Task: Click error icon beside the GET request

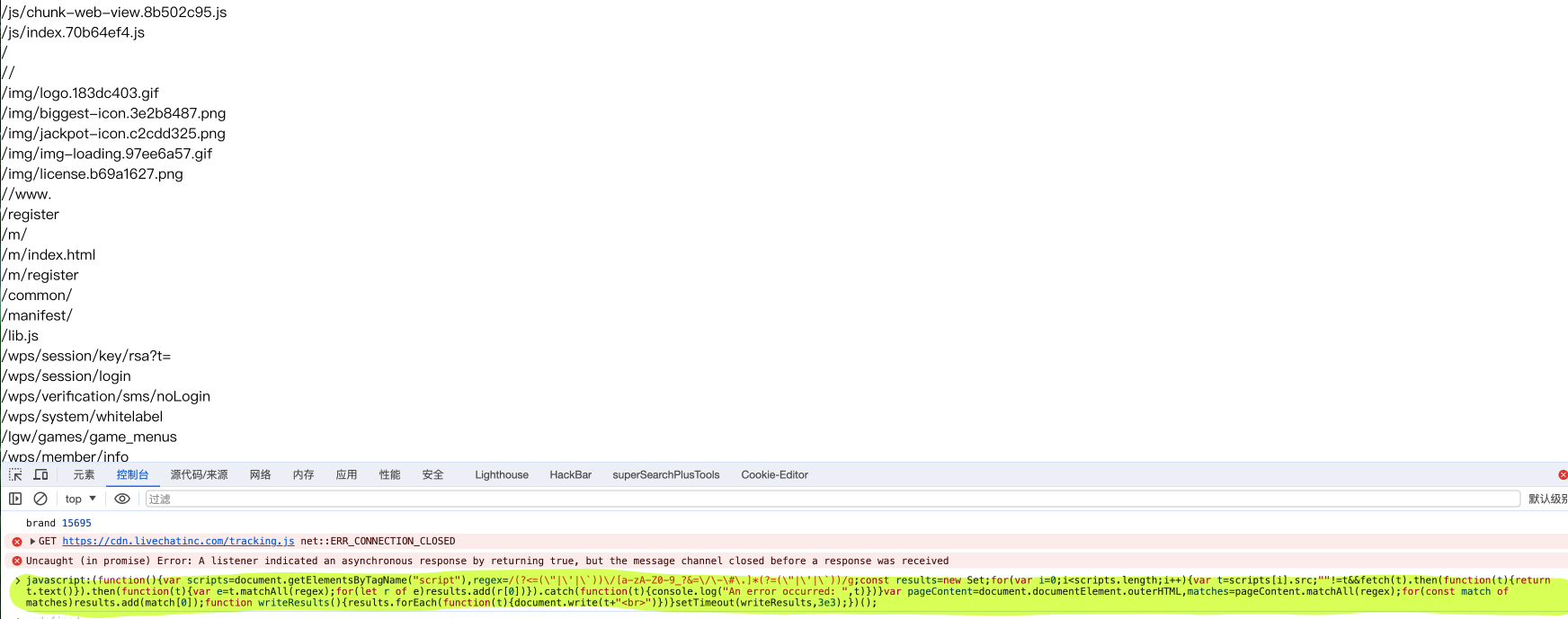Action: click(16, 542)
